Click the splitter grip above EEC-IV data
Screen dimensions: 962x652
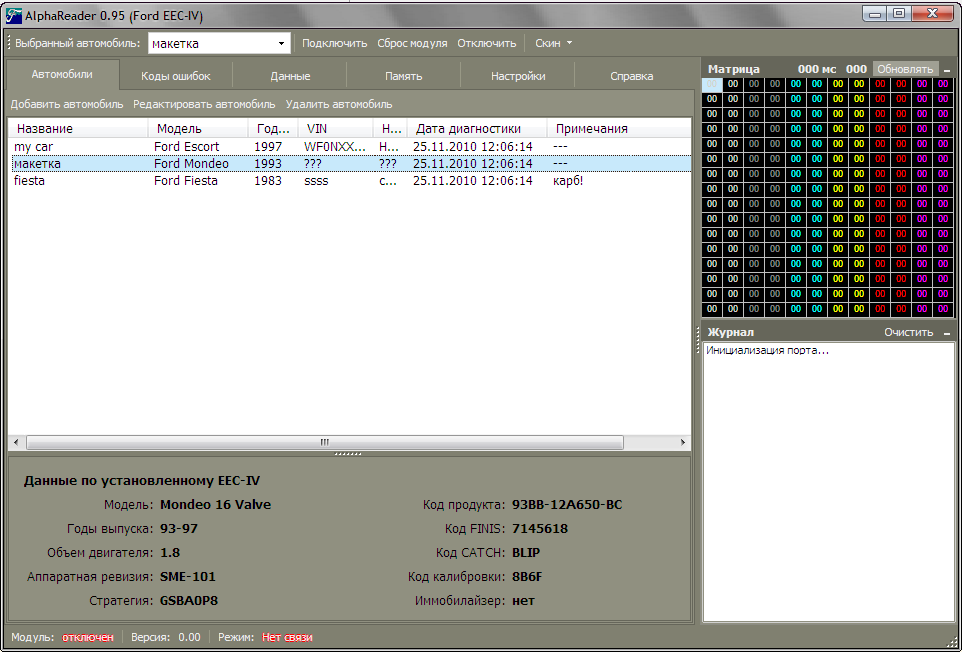348,454
